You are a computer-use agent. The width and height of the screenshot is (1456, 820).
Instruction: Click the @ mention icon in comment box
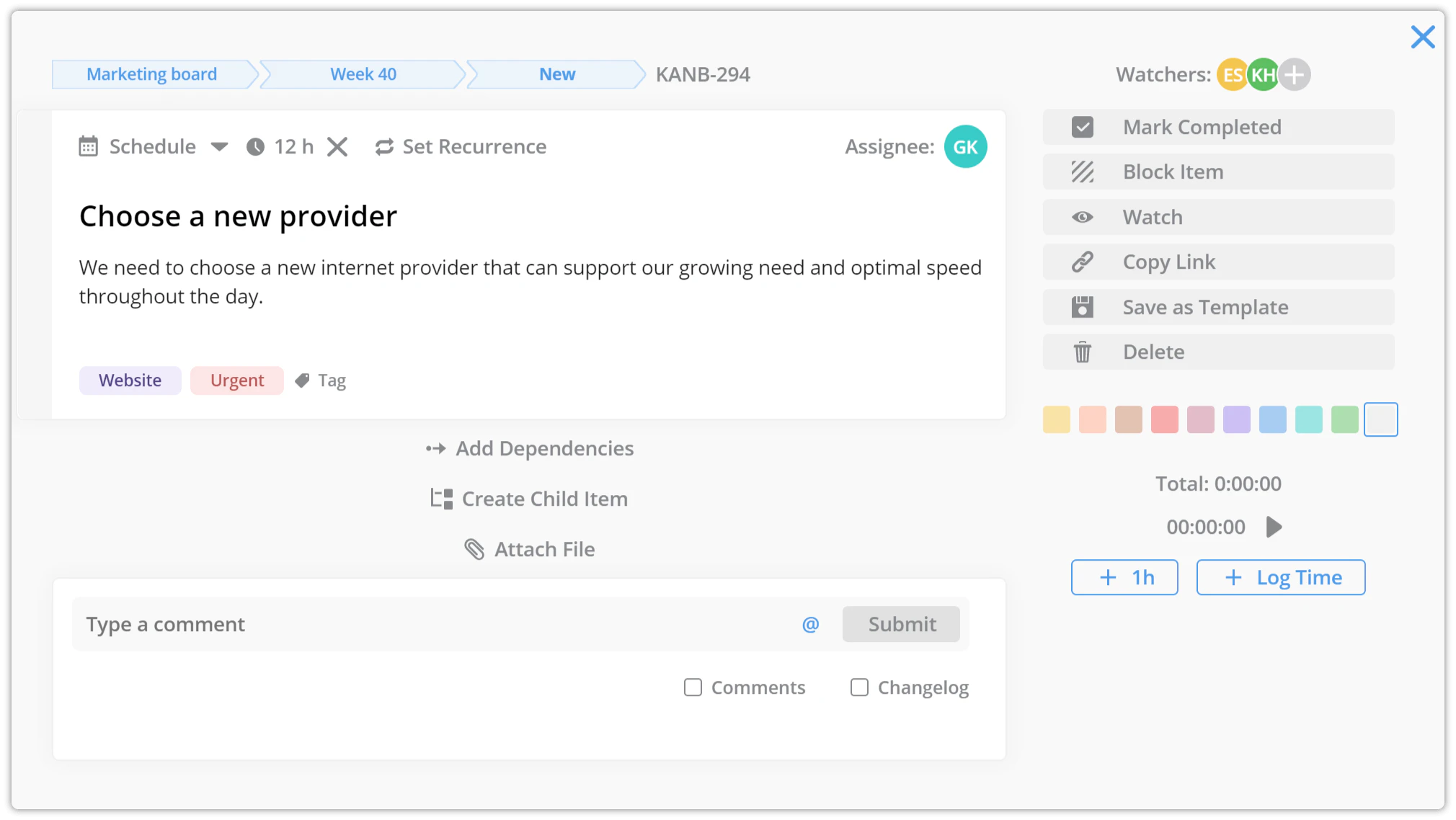(x=810, y=624)
